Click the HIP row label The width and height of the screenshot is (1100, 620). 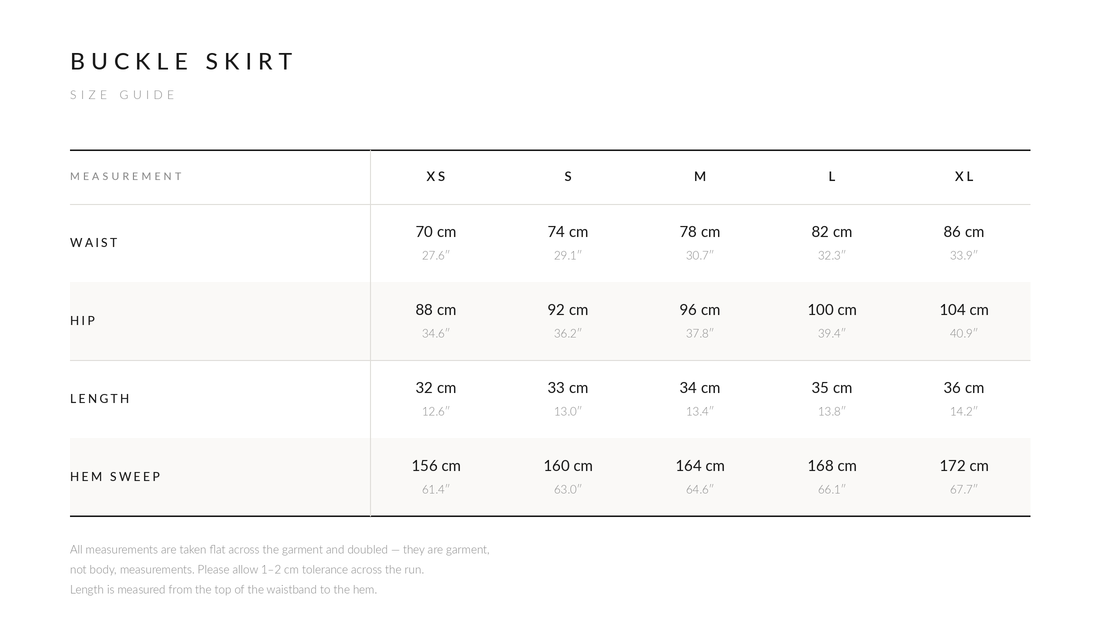(83, 321)
